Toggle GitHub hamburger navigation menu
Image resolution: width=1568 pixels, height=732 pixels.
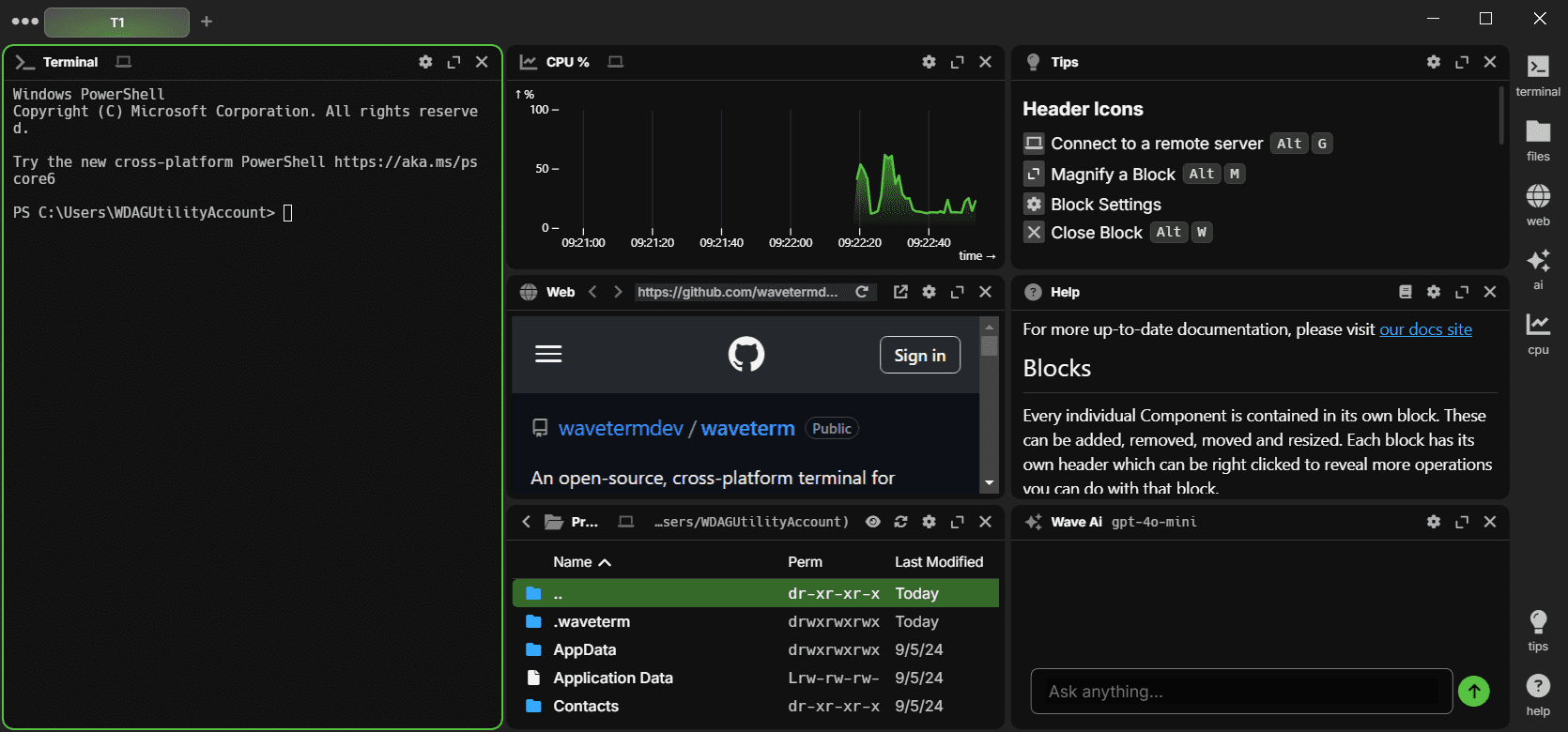point(548,355)
